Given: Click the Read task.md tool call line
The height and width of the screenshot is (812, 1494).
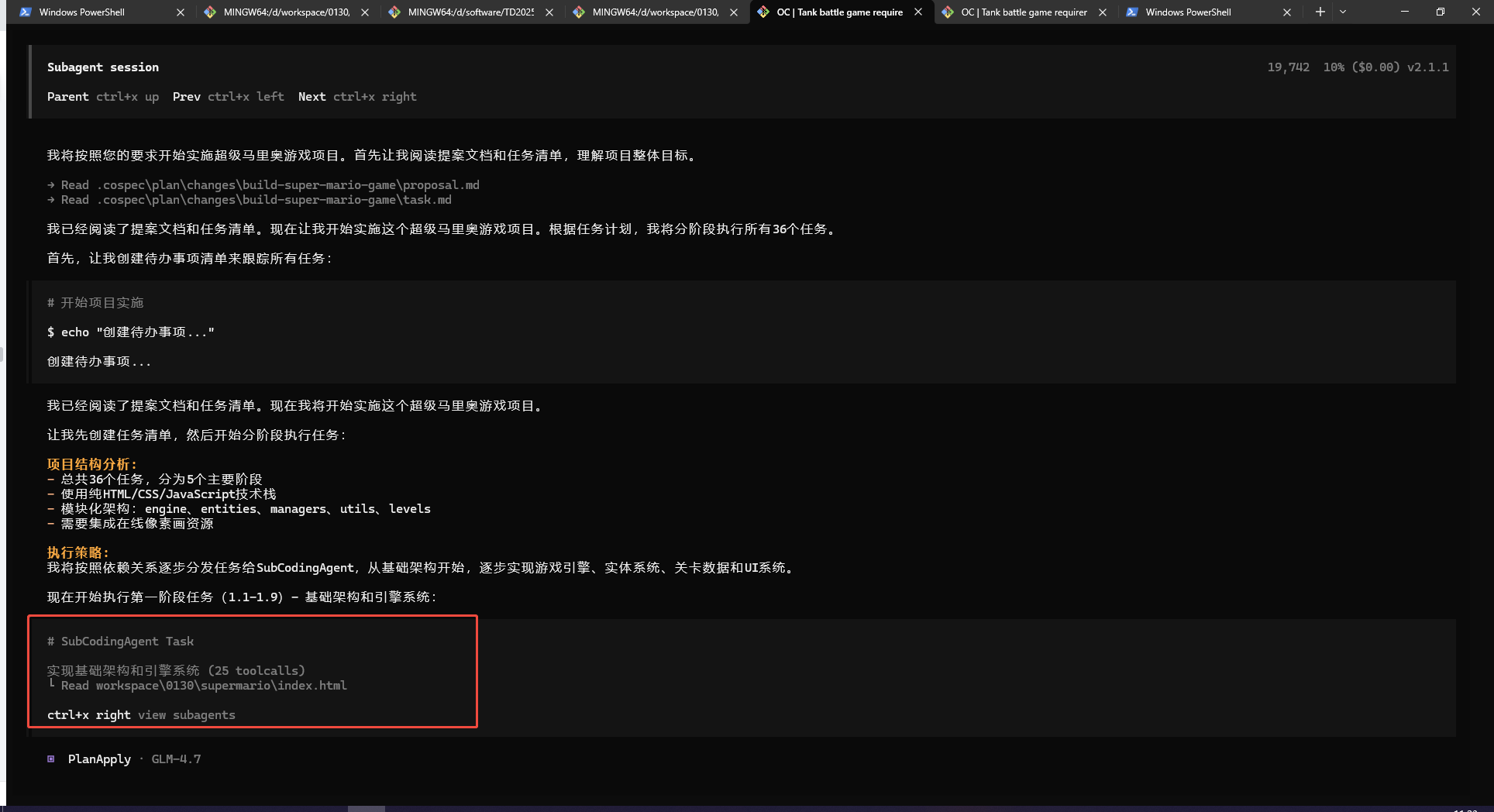Looking at the screenshot, I should (250, 200).
